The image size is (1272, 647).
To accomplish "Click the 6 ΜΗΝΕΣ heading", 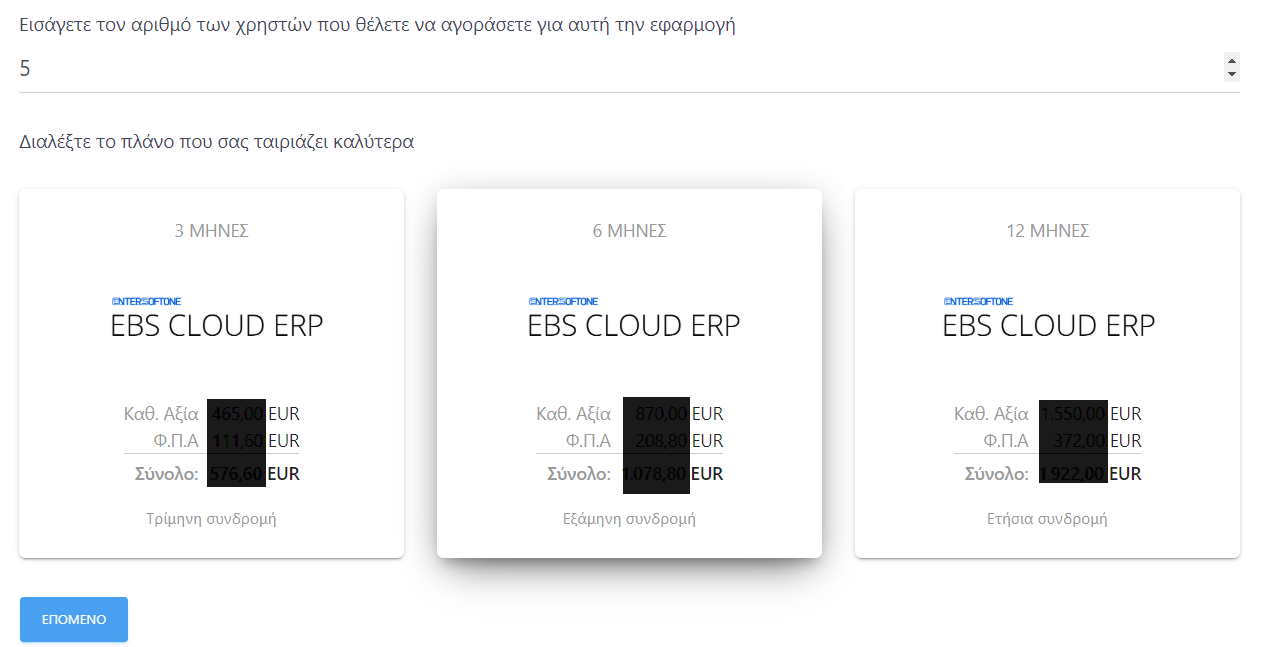I will (629, 231).
